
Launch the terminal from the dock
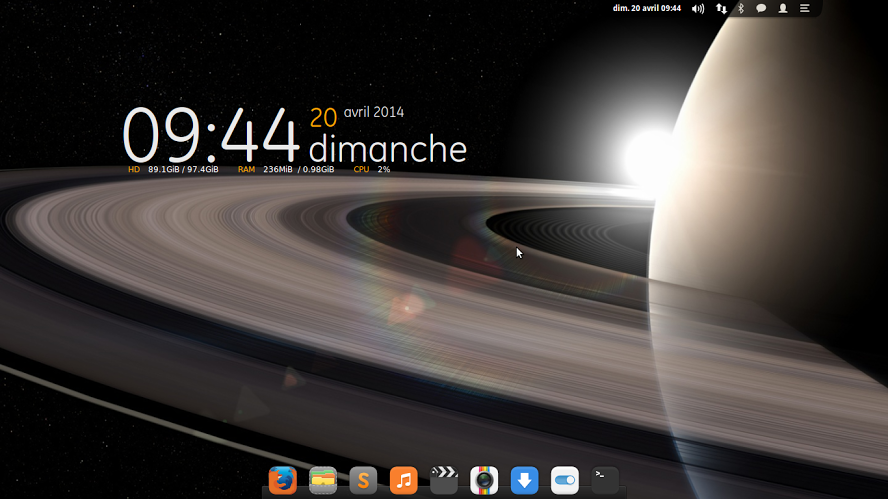(605, 480)
